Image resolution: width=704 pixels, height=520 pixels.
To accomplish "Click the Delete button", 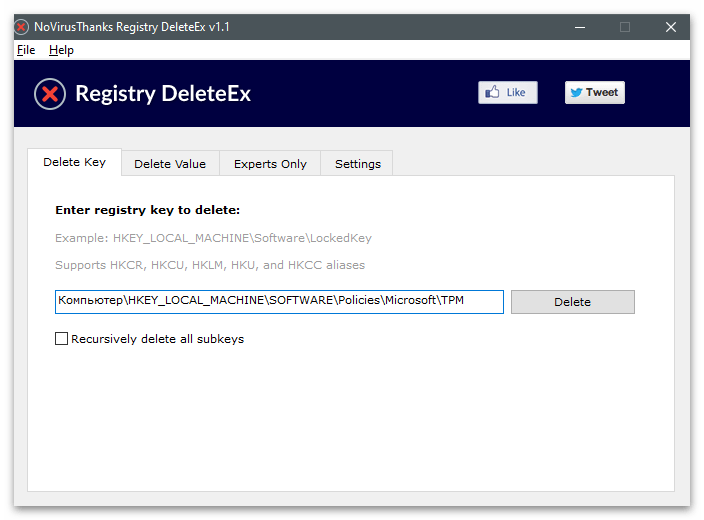I will (572, 302).
